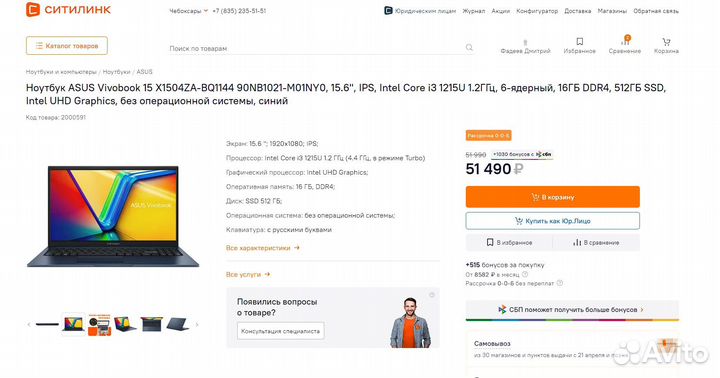Viewport: 720px width, 378px height.
Task: Focus the Поиск по товарам search field
Action: [x=317, y=48]
